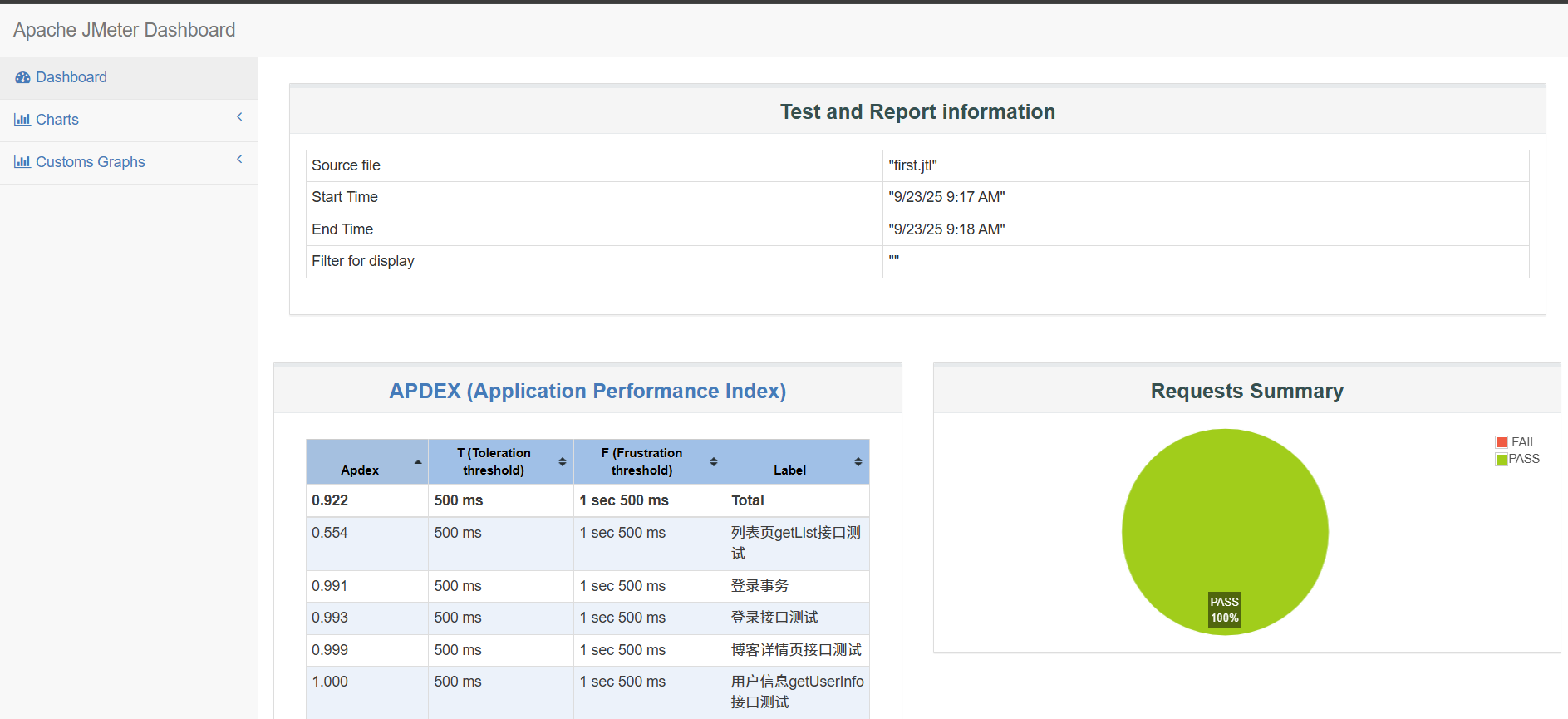Toggle the green PASS legend swatch
Screen dimensions: 1568x719
pyautogui.click(x=1502, y=460)
